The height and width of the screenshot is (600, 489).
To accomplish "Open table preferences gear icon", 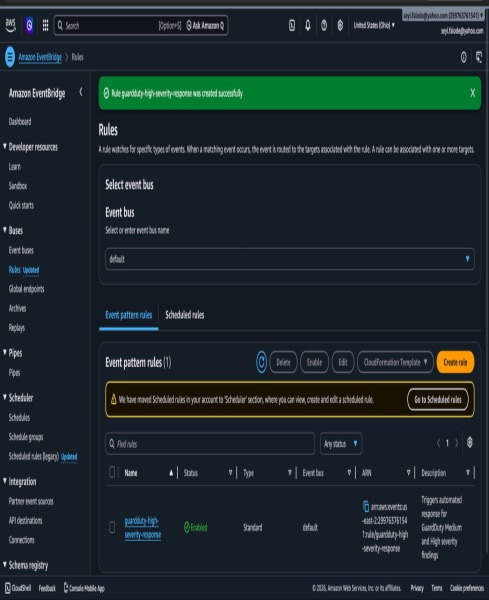I will pyautogui.click(x=470, y=443).
